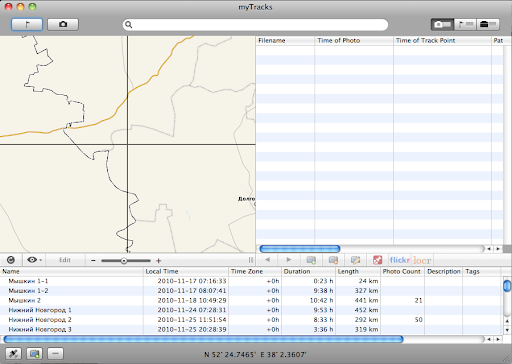
Task: Go to previous photo arrow
Action: coord(267,260)
